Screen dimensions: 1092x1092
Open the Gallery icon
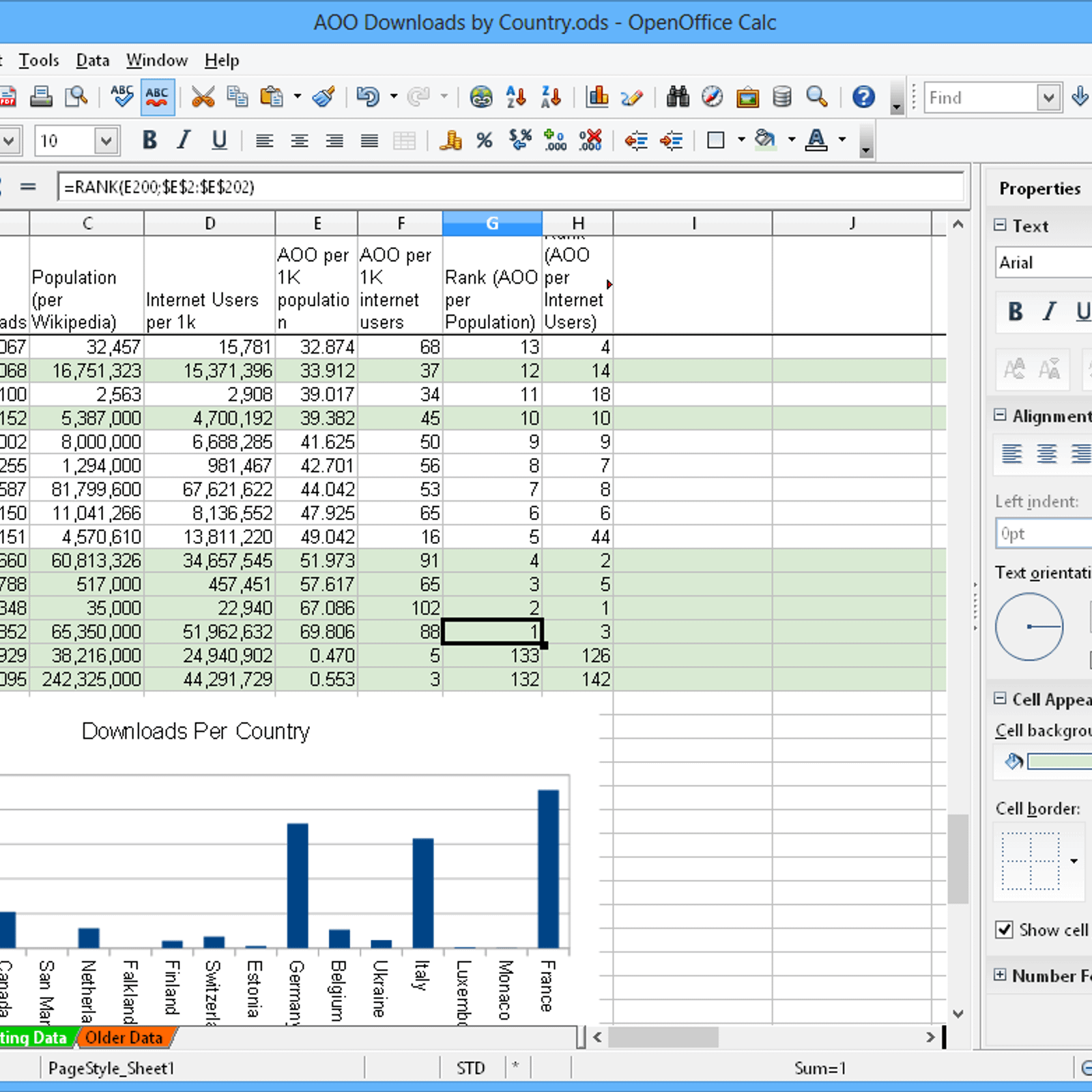(748, 97)
